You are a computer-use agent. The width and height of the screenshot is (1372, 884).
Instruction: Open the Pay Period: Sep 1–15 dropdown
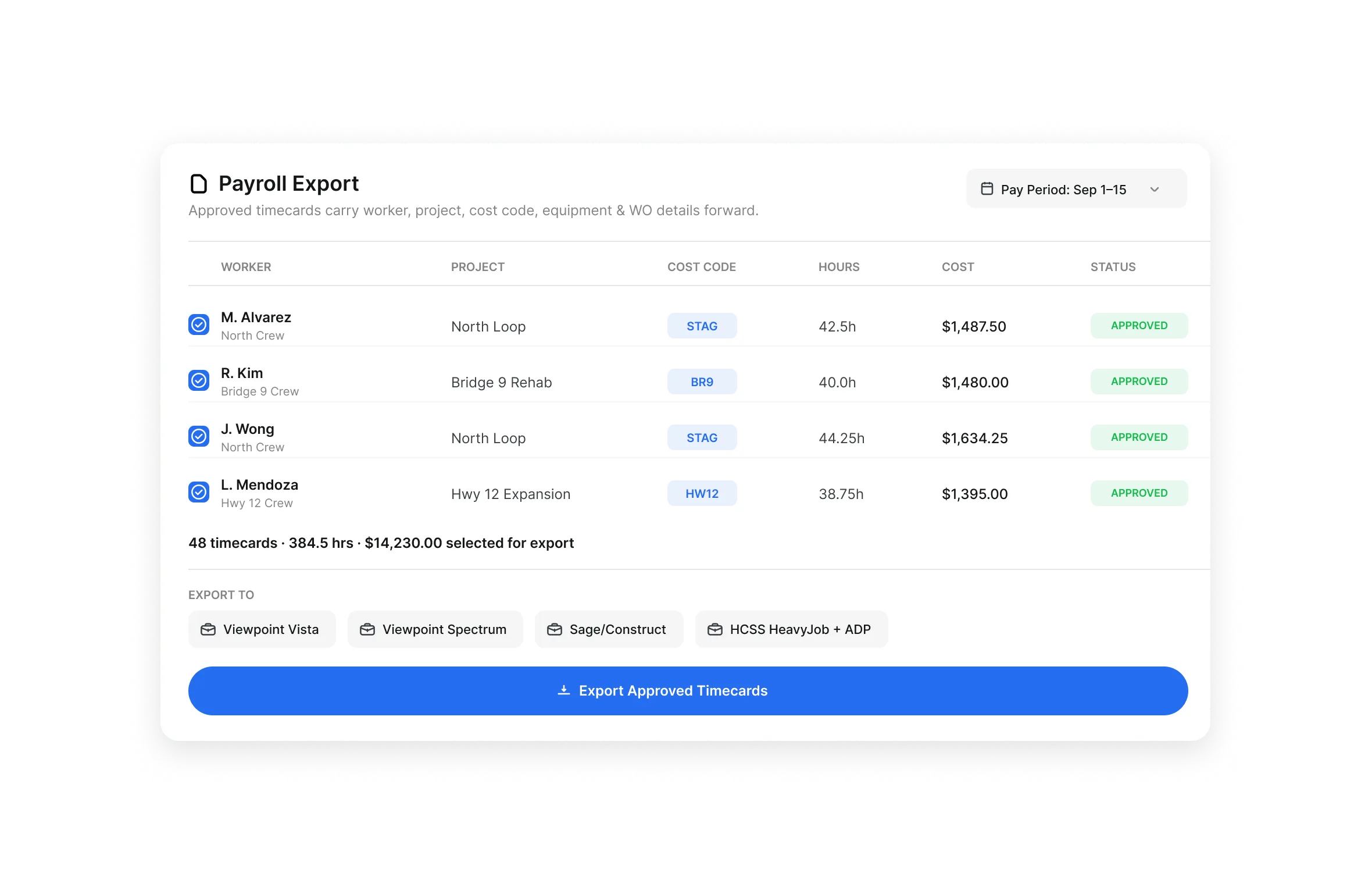coord(1076,189)
